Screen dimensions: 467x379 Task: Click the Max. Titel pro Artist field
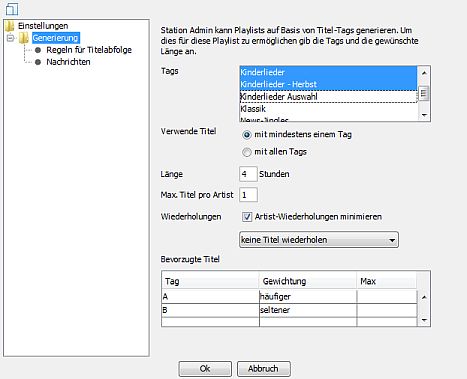248,195
